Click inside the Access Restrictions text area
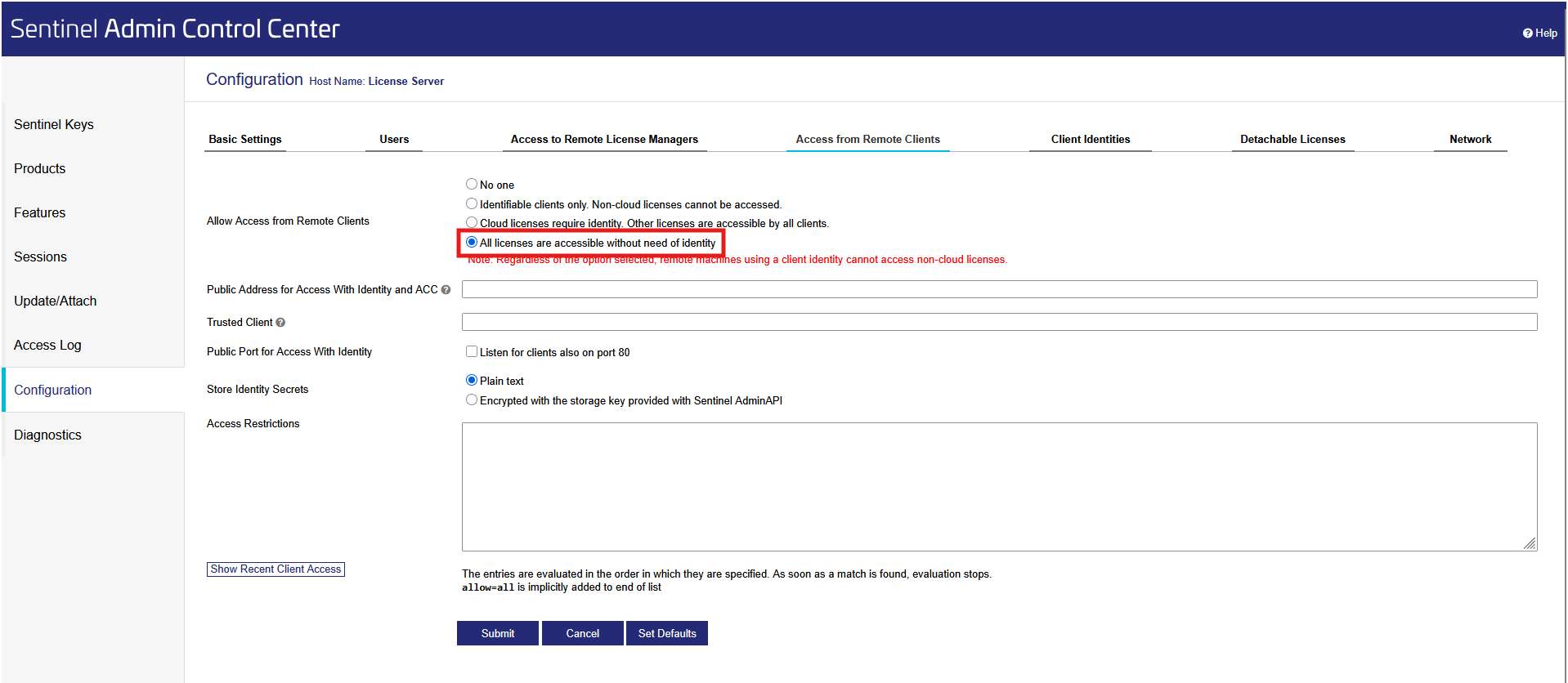 click(x=999, y=486)
